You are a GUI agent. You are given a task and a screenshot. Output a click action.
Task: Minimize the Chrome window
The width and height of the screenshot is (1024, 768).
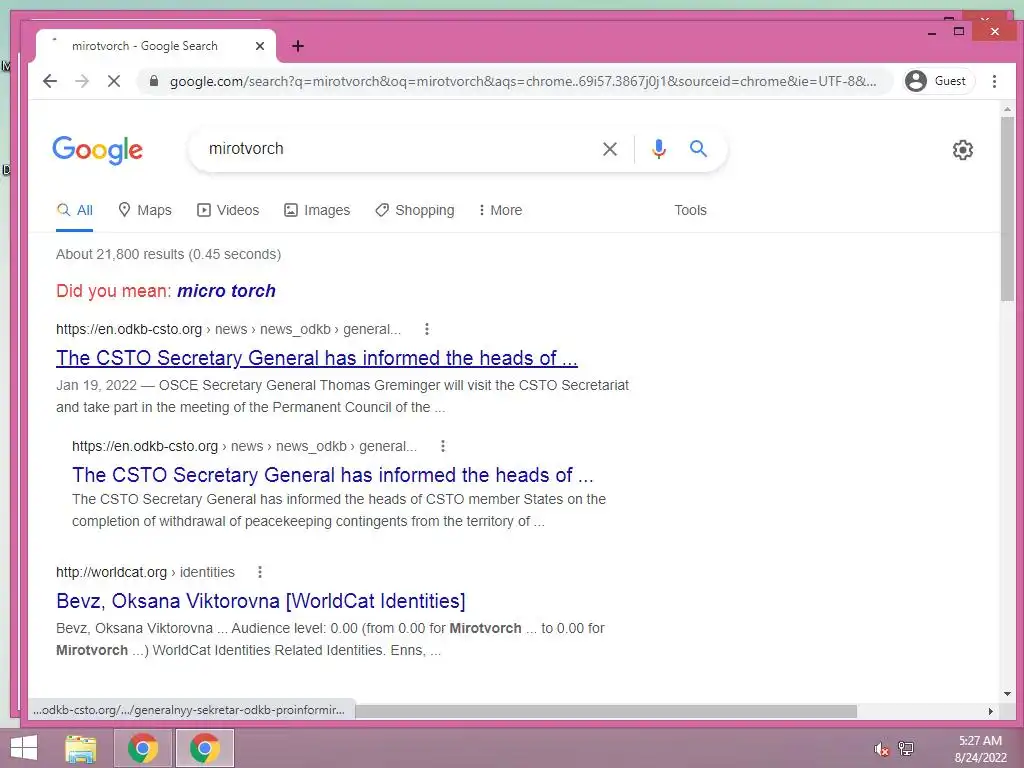(932, 32)
